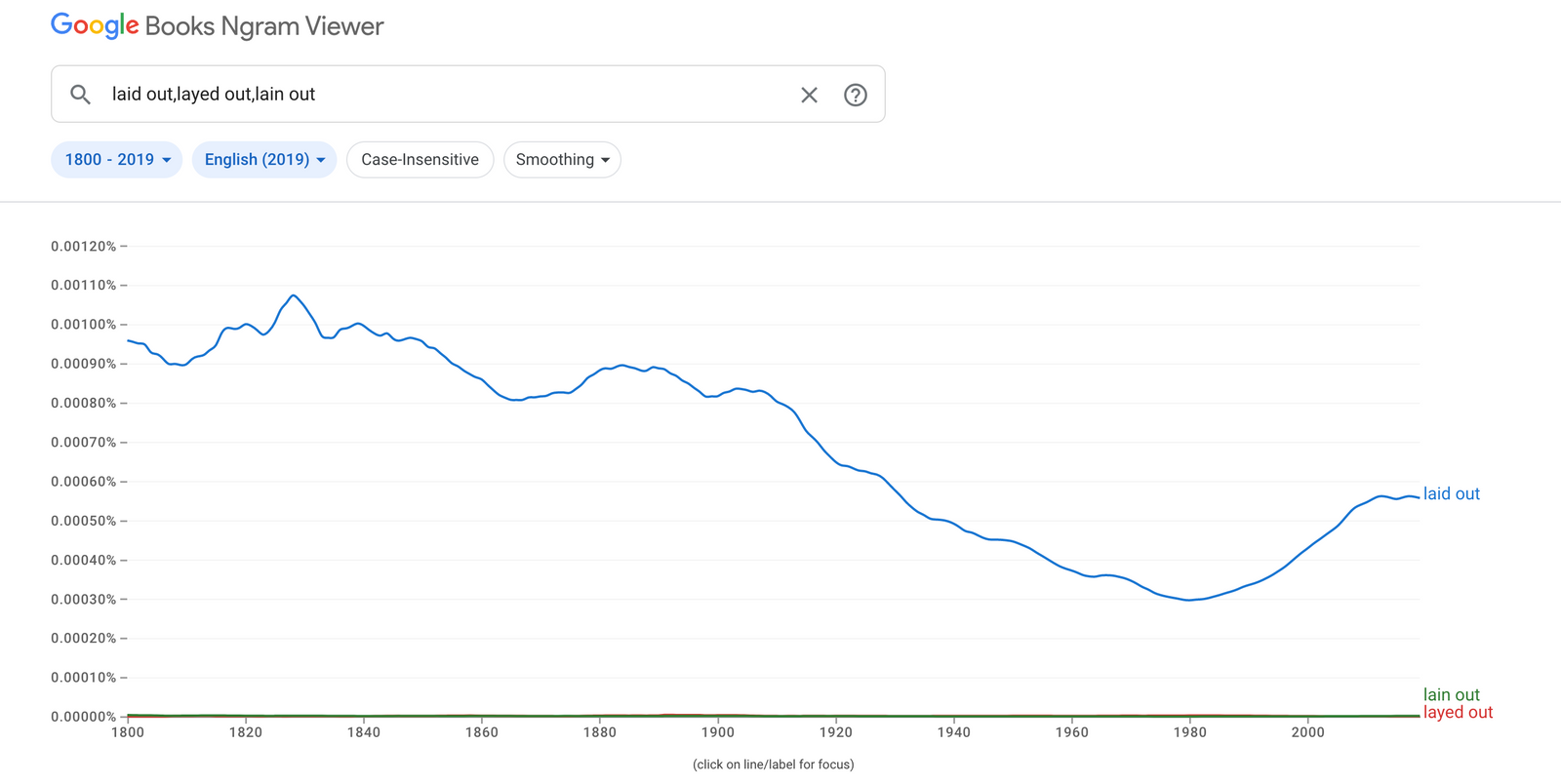The height and width of the screenshot is (784, 1561).
Task: Click the 1980 x-axis year label
Action: click(1189, 732)
